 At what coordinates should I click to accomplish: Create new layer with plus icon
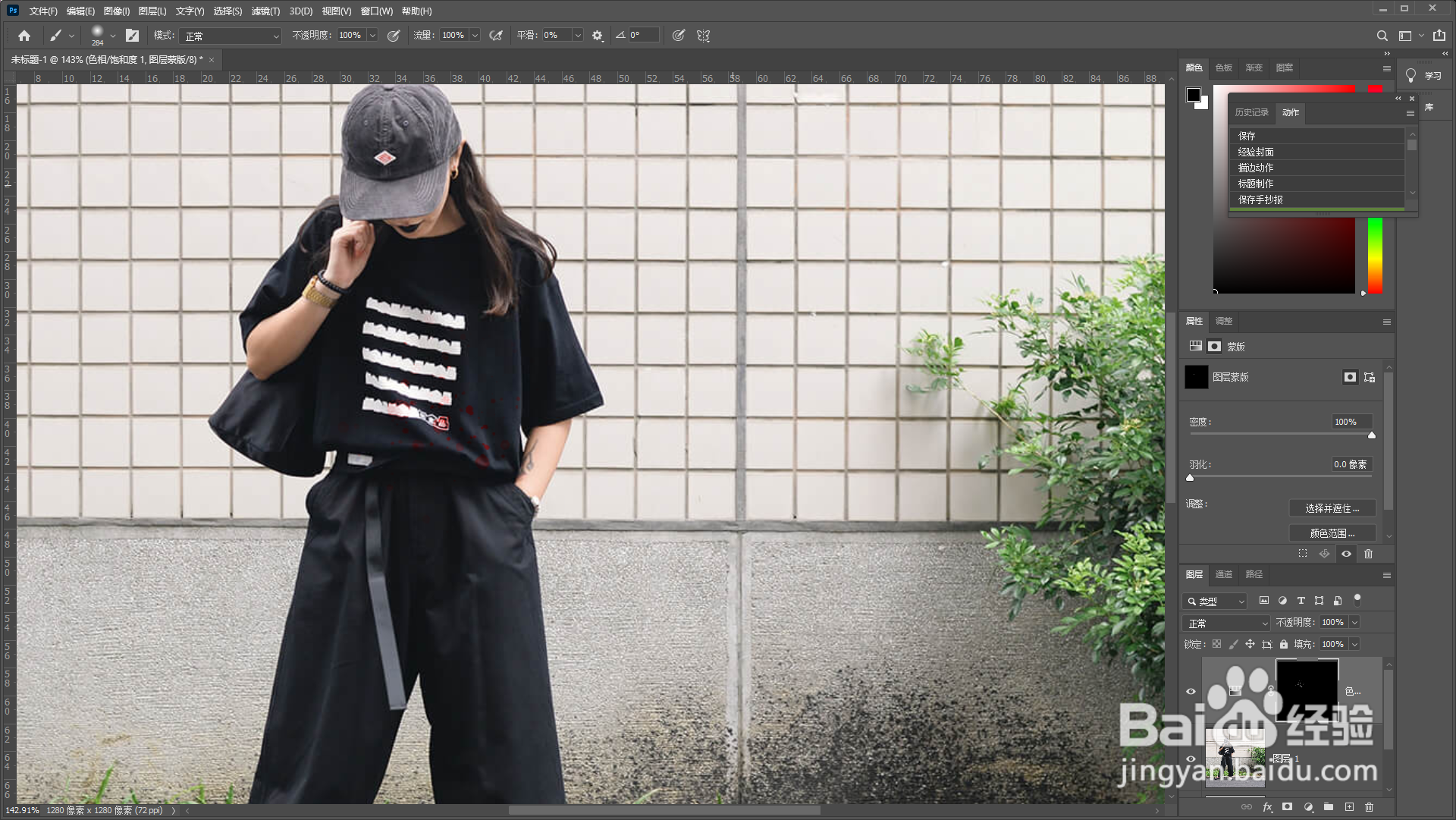[x=1349, y=807]
